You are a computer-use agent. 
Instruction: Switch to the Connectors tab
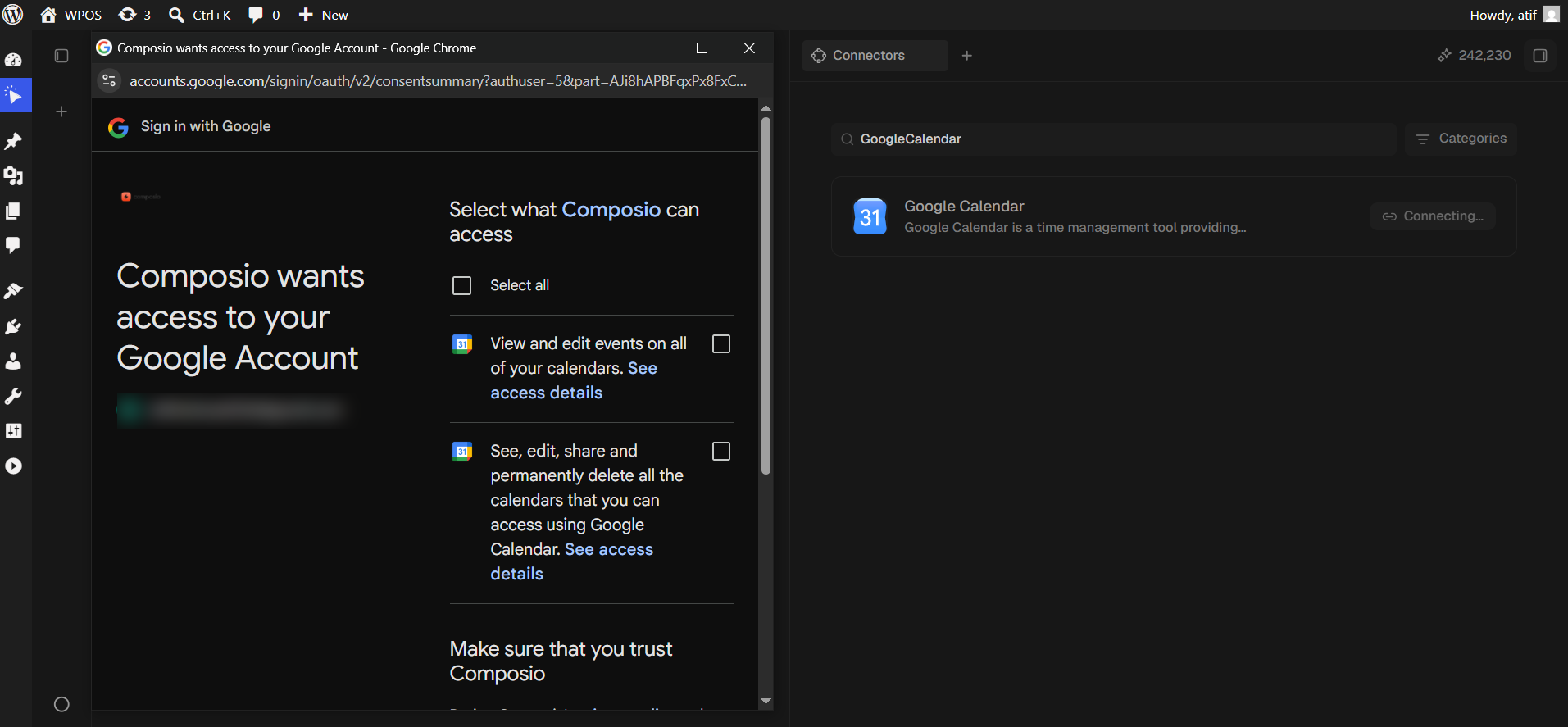(875, 56)
